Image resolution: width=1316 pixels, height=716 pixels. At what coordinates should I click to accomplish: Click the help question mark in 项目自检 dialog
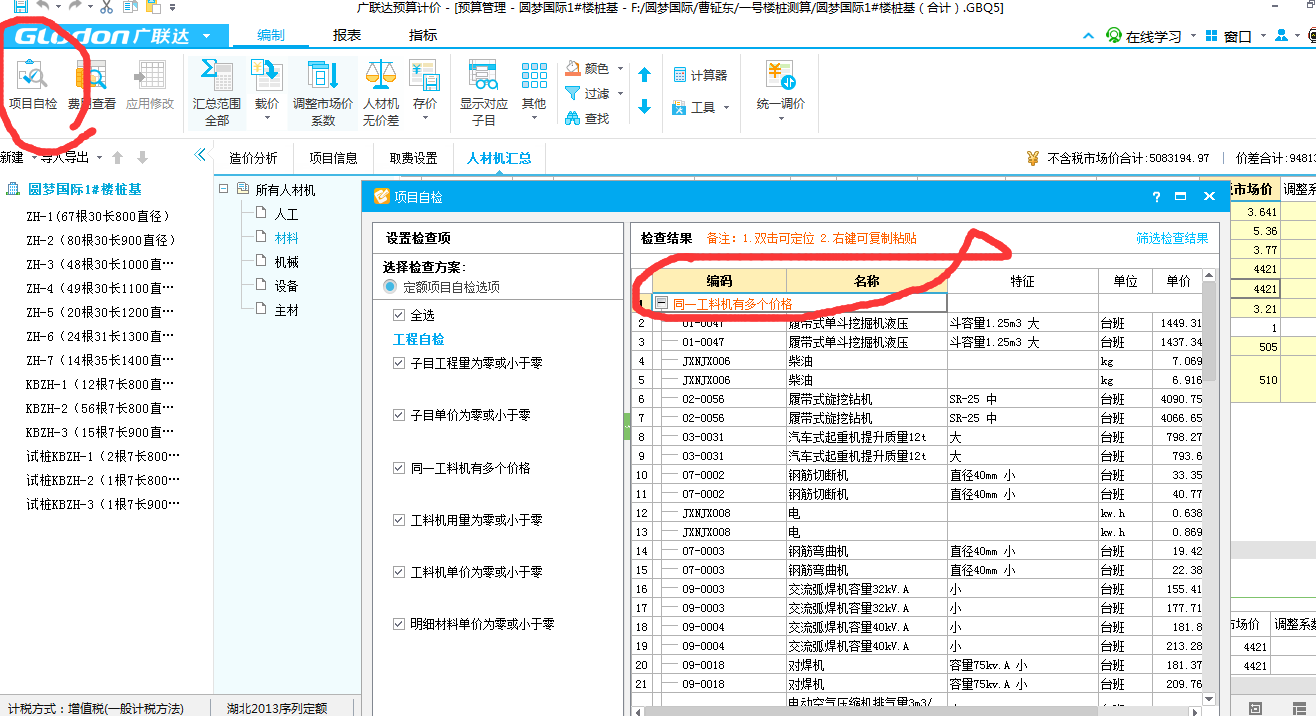[x=1157, y=197]
